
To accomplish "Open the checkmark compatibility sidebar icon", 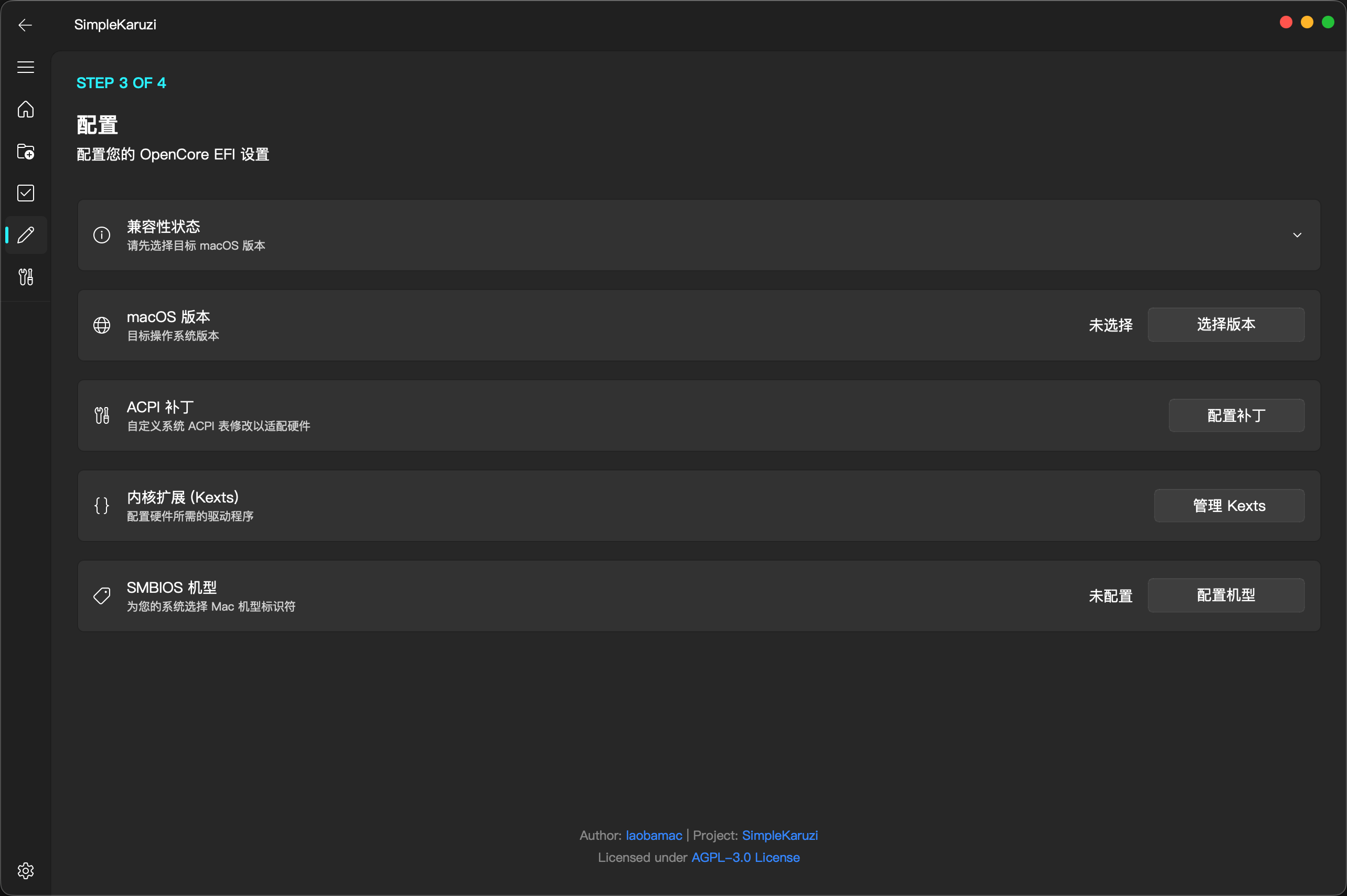I will (25, 193).
